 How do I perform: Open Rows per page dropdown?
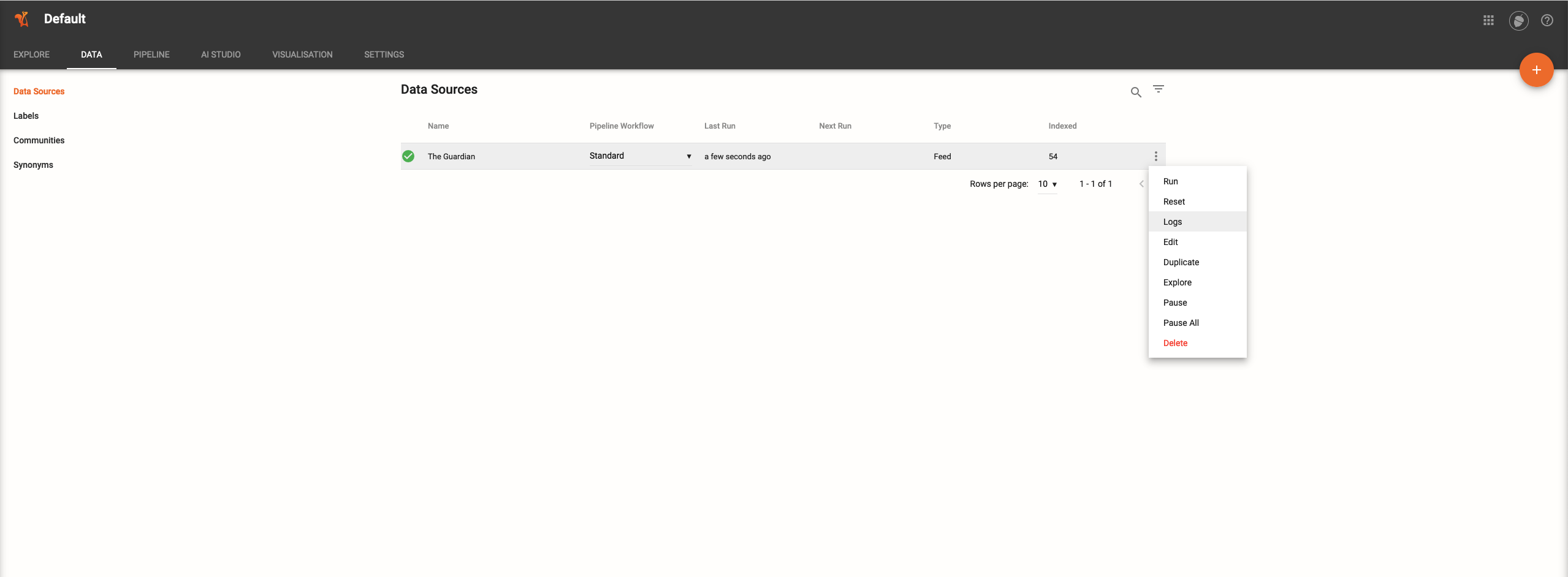click(x=1047, y=184)
